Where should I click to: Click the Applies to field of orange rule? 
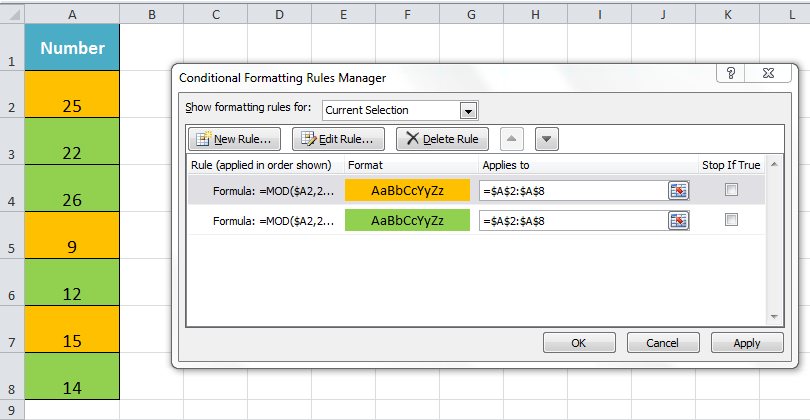[573, 191]
